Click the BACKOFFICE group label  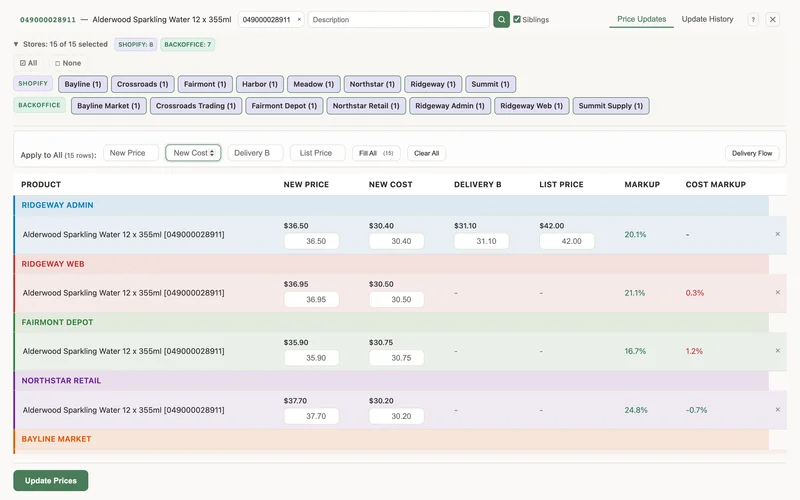click(x=39, y=105)
